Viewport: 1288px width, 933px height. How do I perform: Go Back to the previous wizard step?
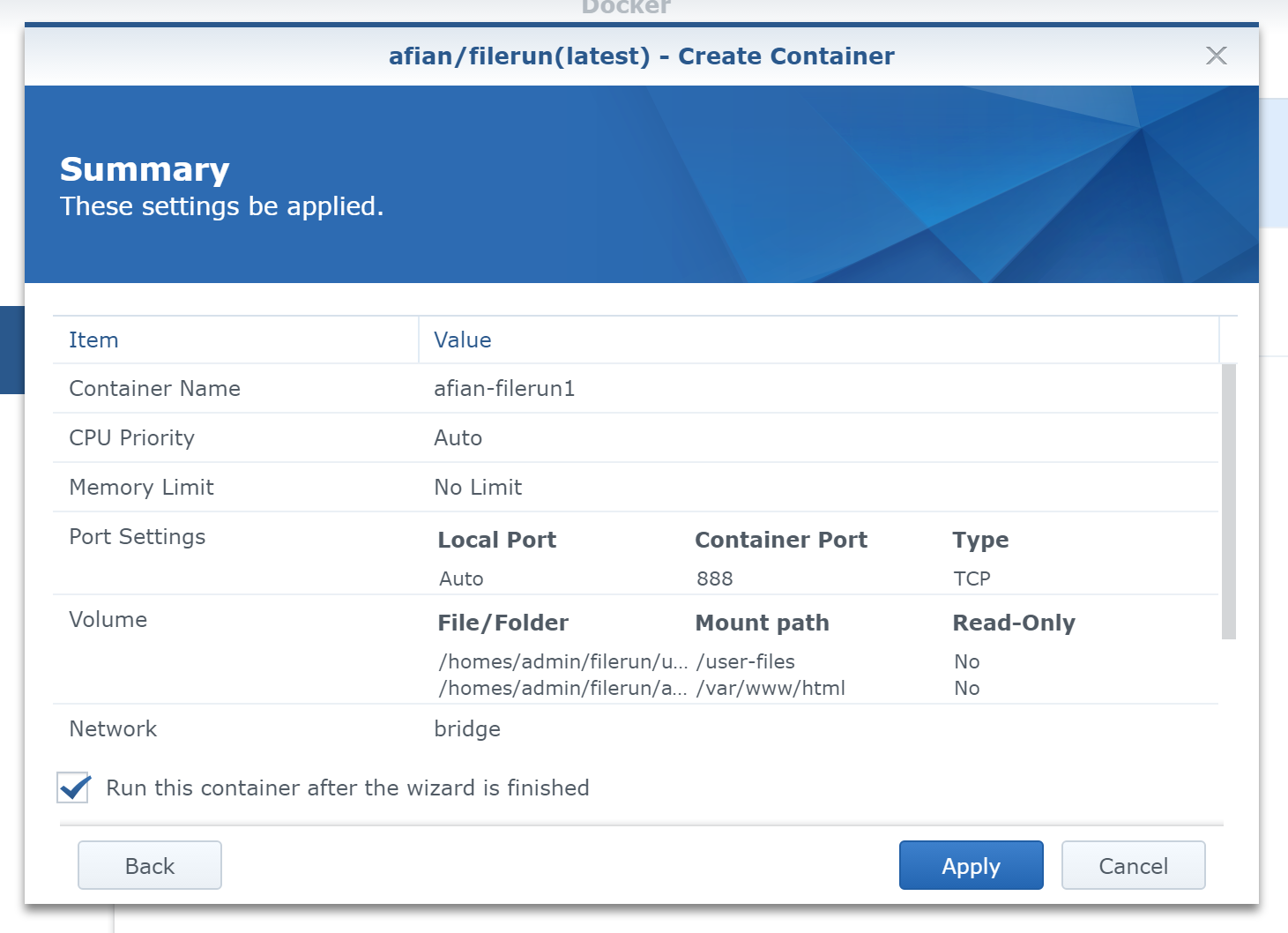pyautogui.click(x=150, y=865)
